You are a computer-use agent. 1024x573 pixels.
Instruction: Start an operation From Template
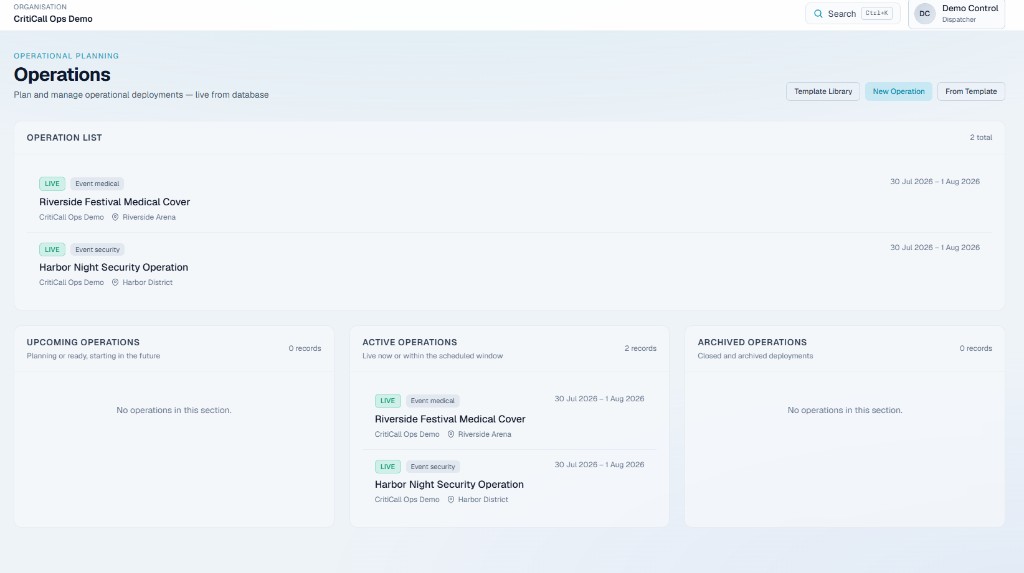coord(970,91)
